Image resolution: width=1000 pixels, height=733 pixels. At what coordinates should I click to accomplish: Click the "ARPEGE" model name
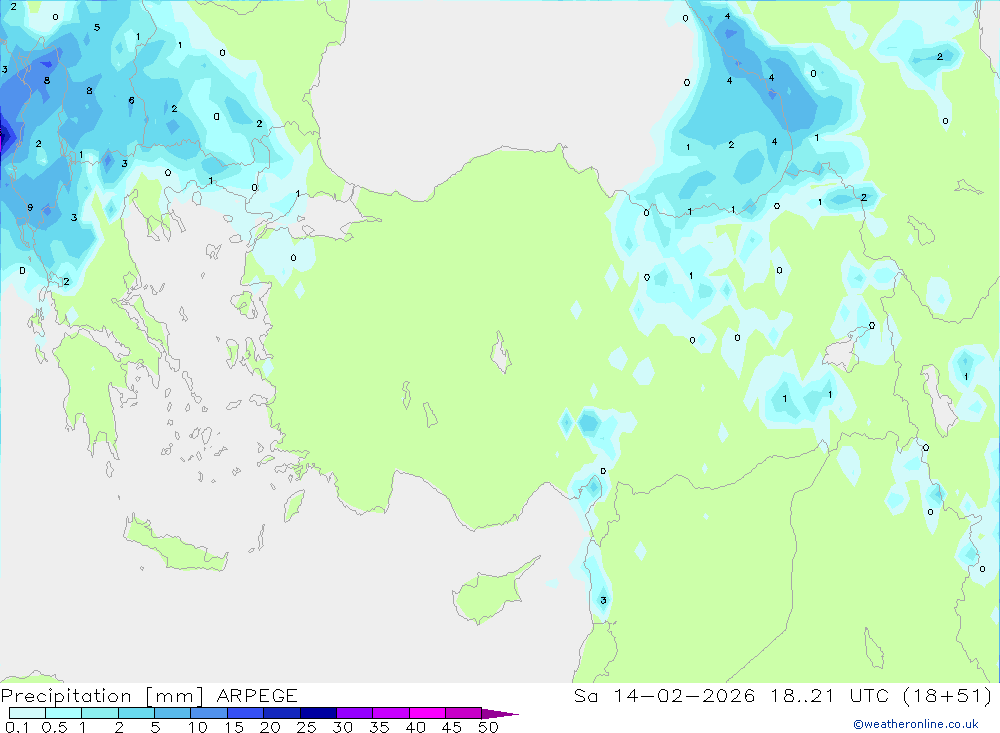(x=257, y=696)
